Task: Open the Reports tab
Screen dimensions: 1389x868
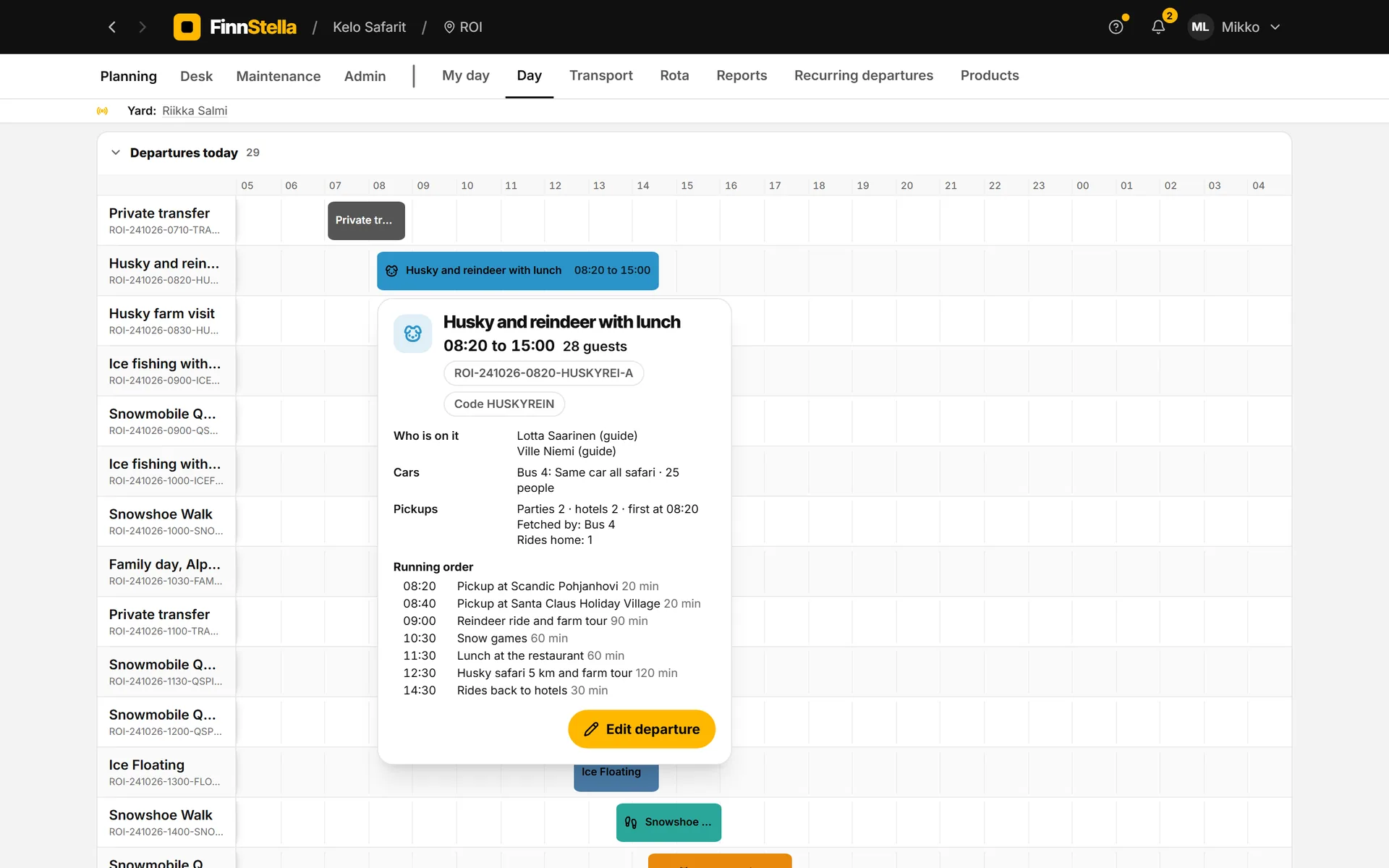Action: (x=742, y=75)
